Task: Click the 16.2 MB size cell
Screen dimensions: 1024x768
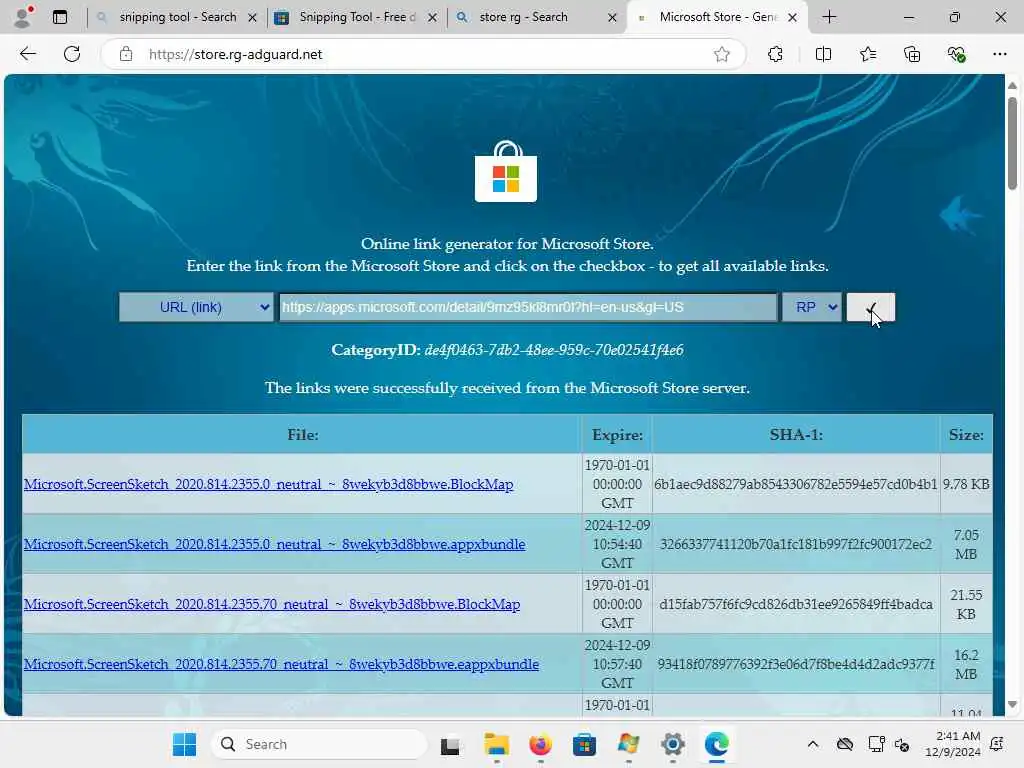Action: [x=966, y=664]
